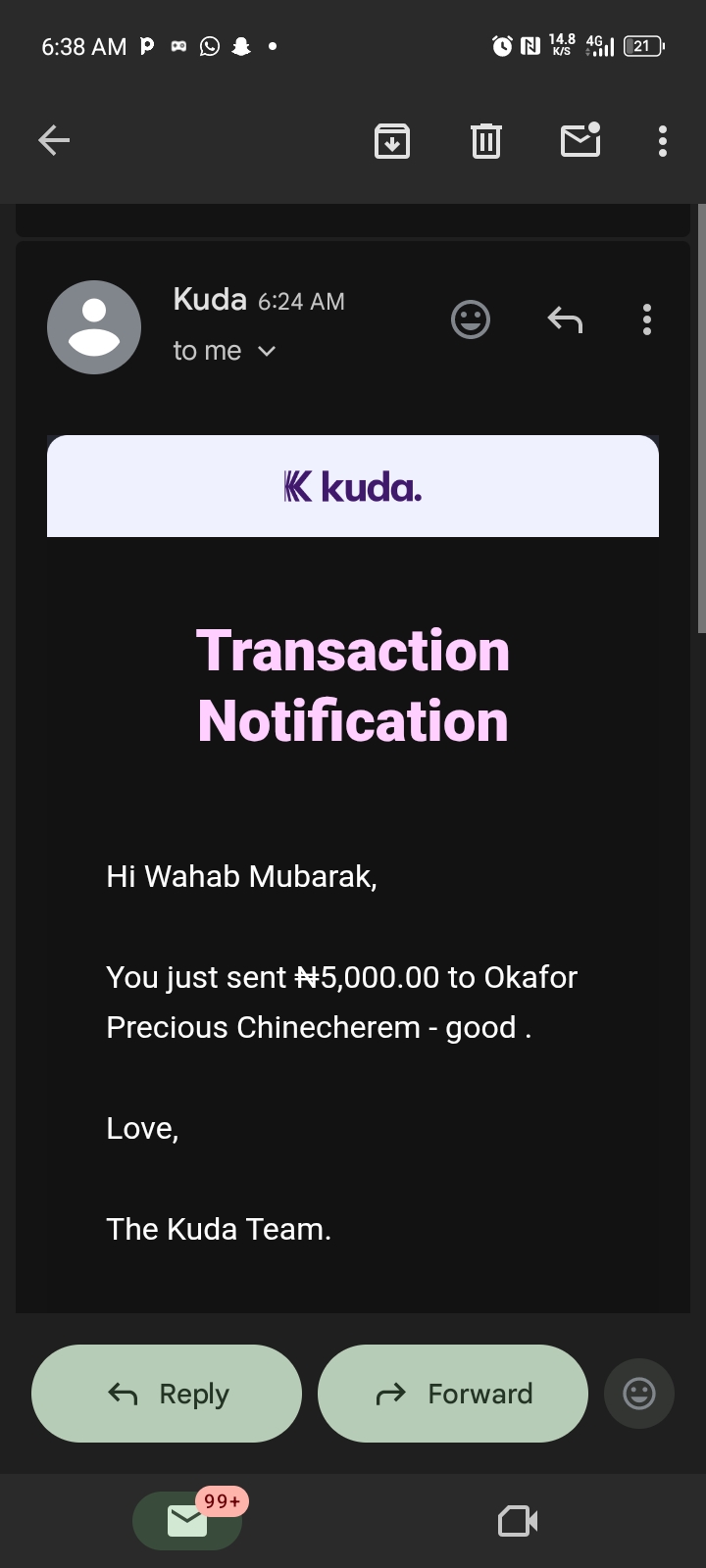Tap the Kuda sender avatar
The image size is (706, 1568).
(x=94, y=327)
